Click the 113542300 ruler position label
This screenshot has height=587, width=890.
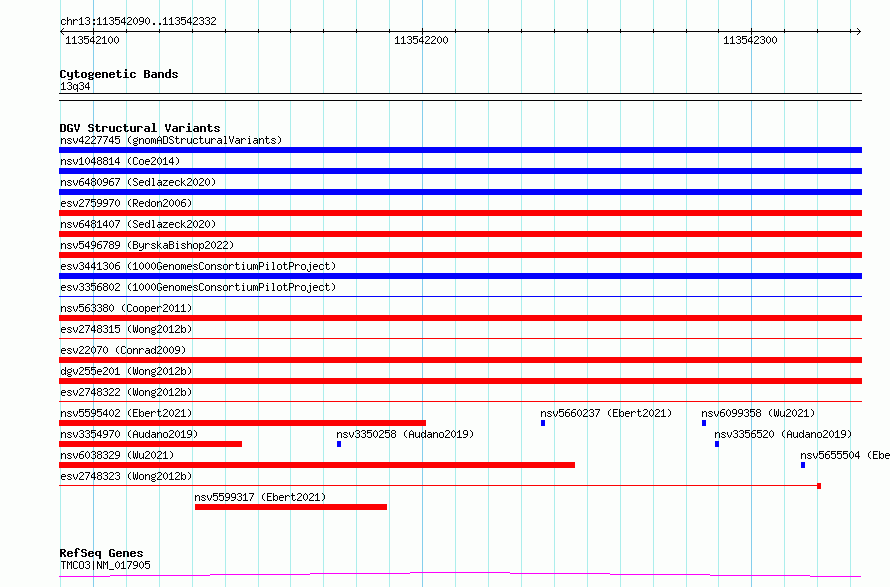point(750,40)
